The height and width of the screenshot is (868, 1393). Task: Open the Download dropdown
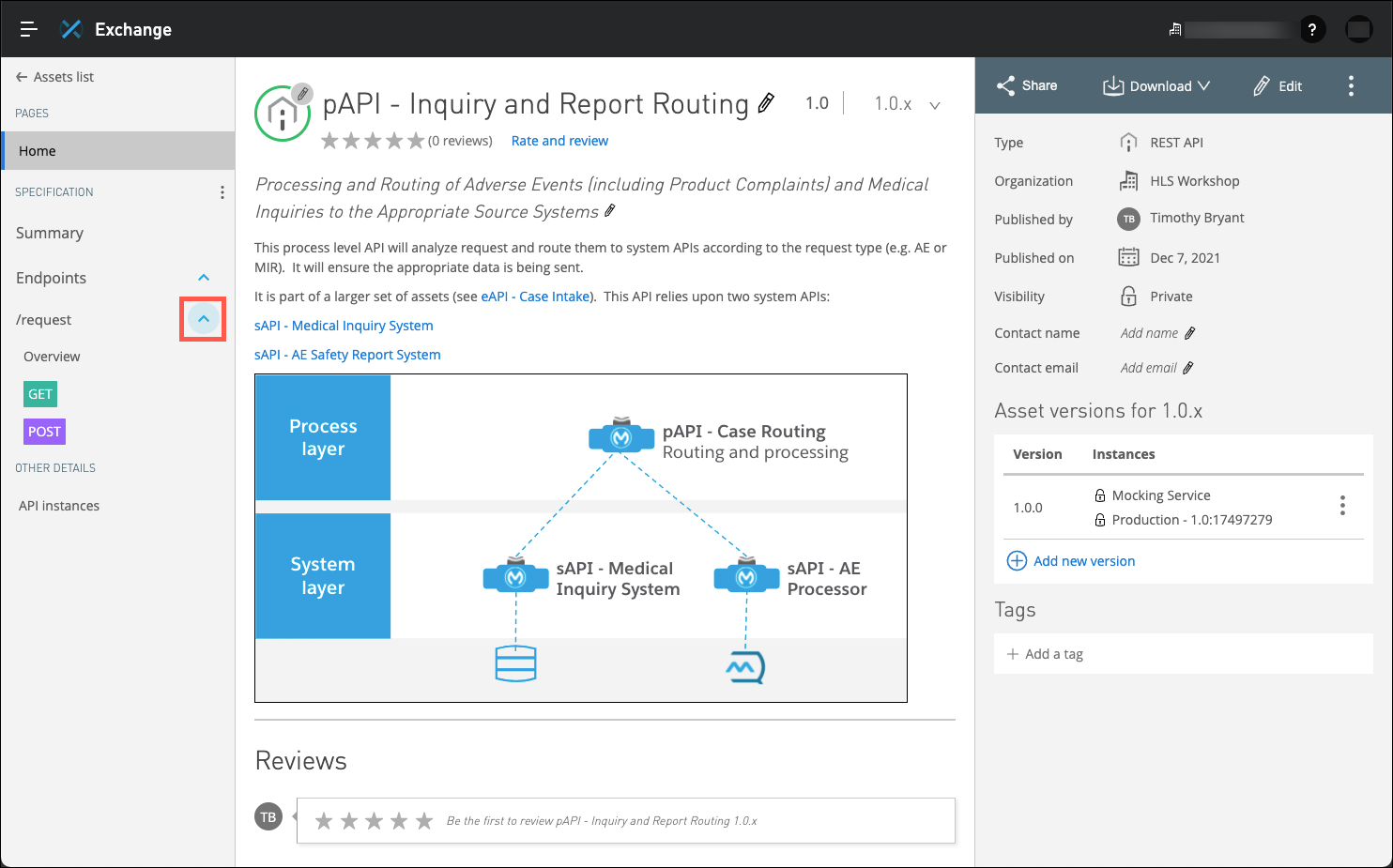[1156, 86]
